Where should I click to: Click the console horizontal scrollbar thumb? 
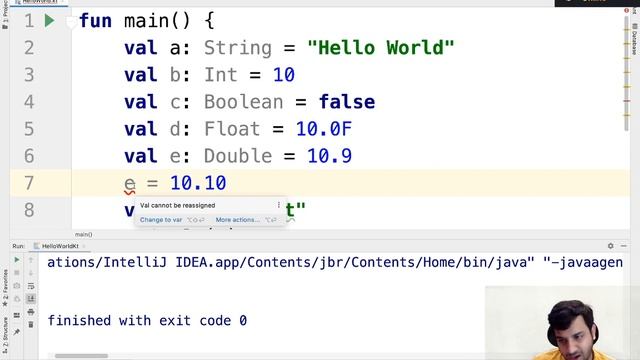(81, 356)
